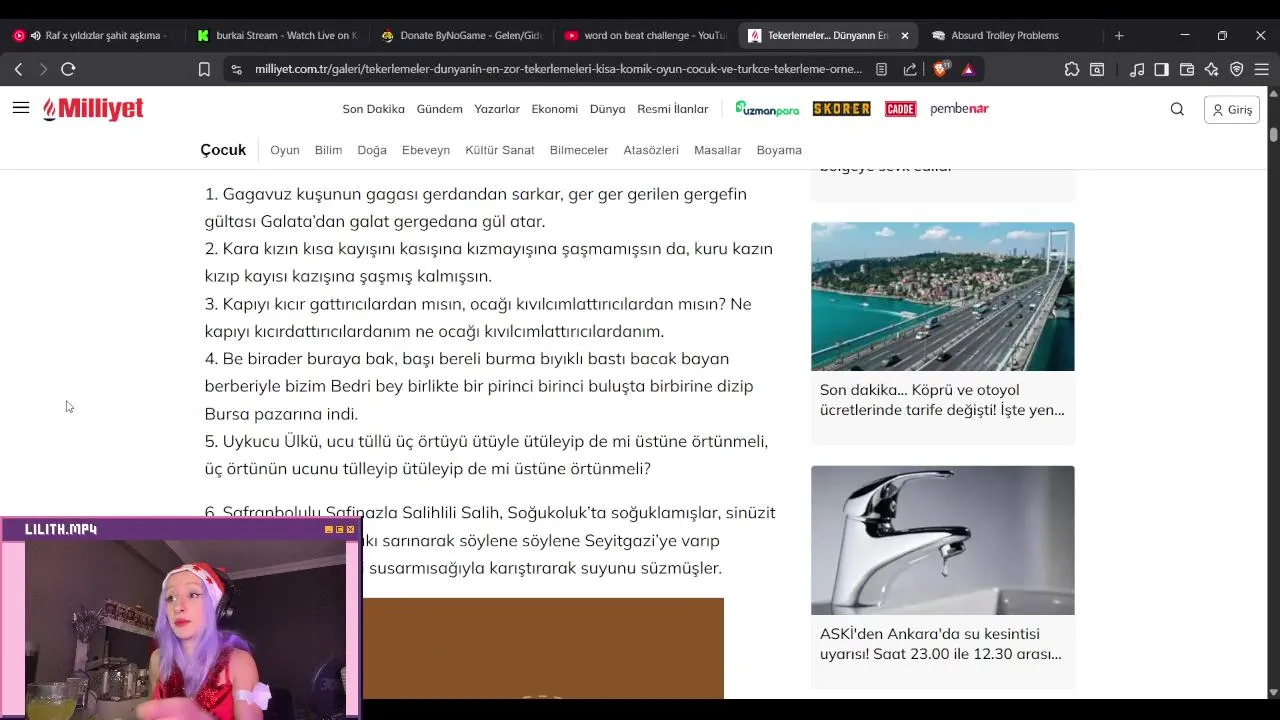Open a new browser tab

pyautogui.click(x=1119, y=35)
